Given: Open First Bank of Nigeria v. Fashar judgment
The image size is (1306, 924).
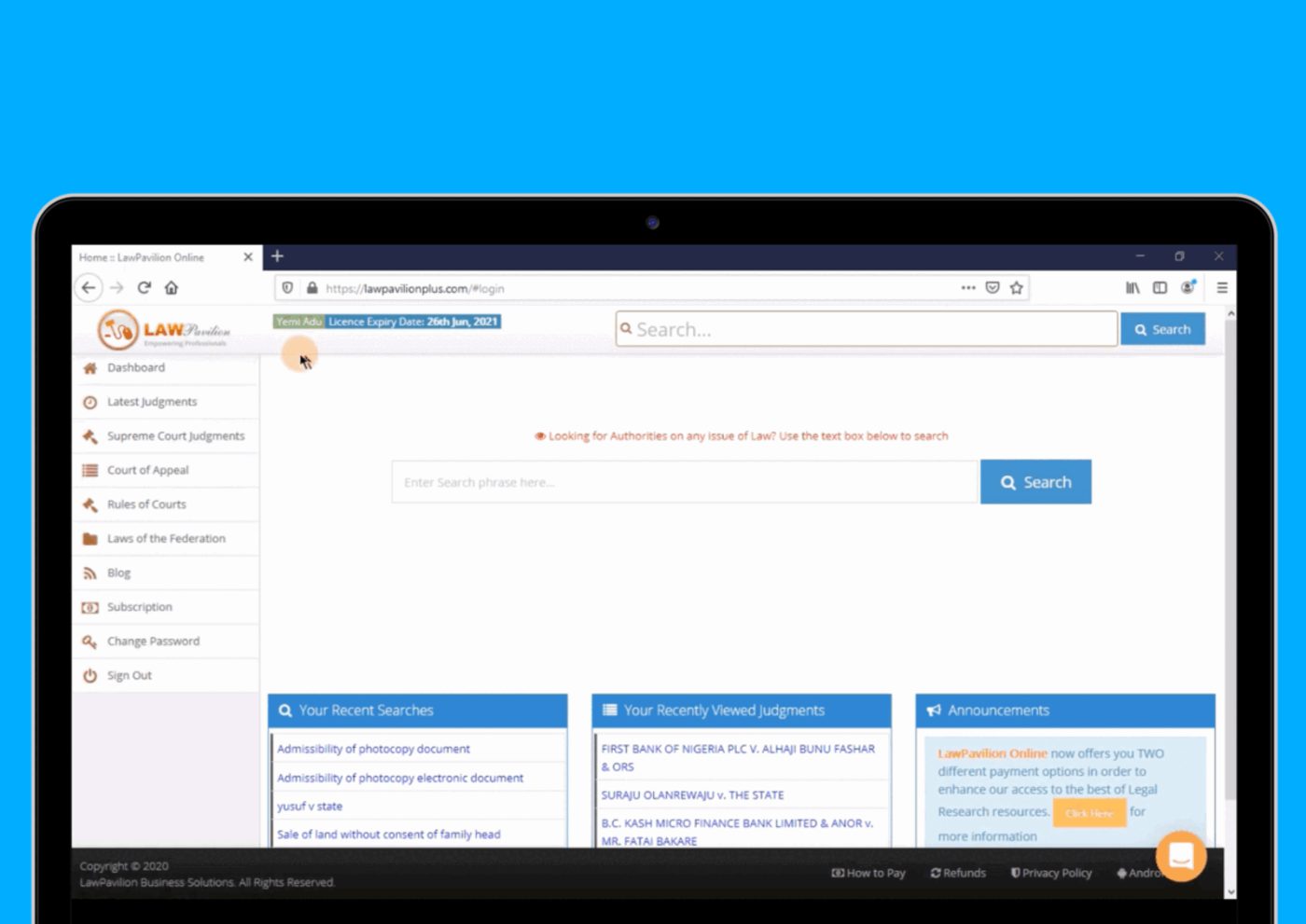Looking at the screenshot, I should tap(738, 757).
